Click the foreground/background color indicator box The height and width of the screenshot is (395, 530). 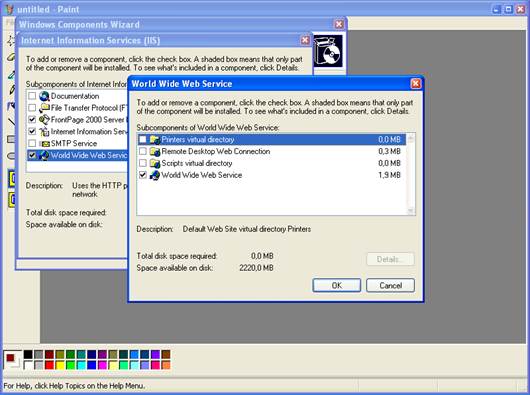click(13, 360)
